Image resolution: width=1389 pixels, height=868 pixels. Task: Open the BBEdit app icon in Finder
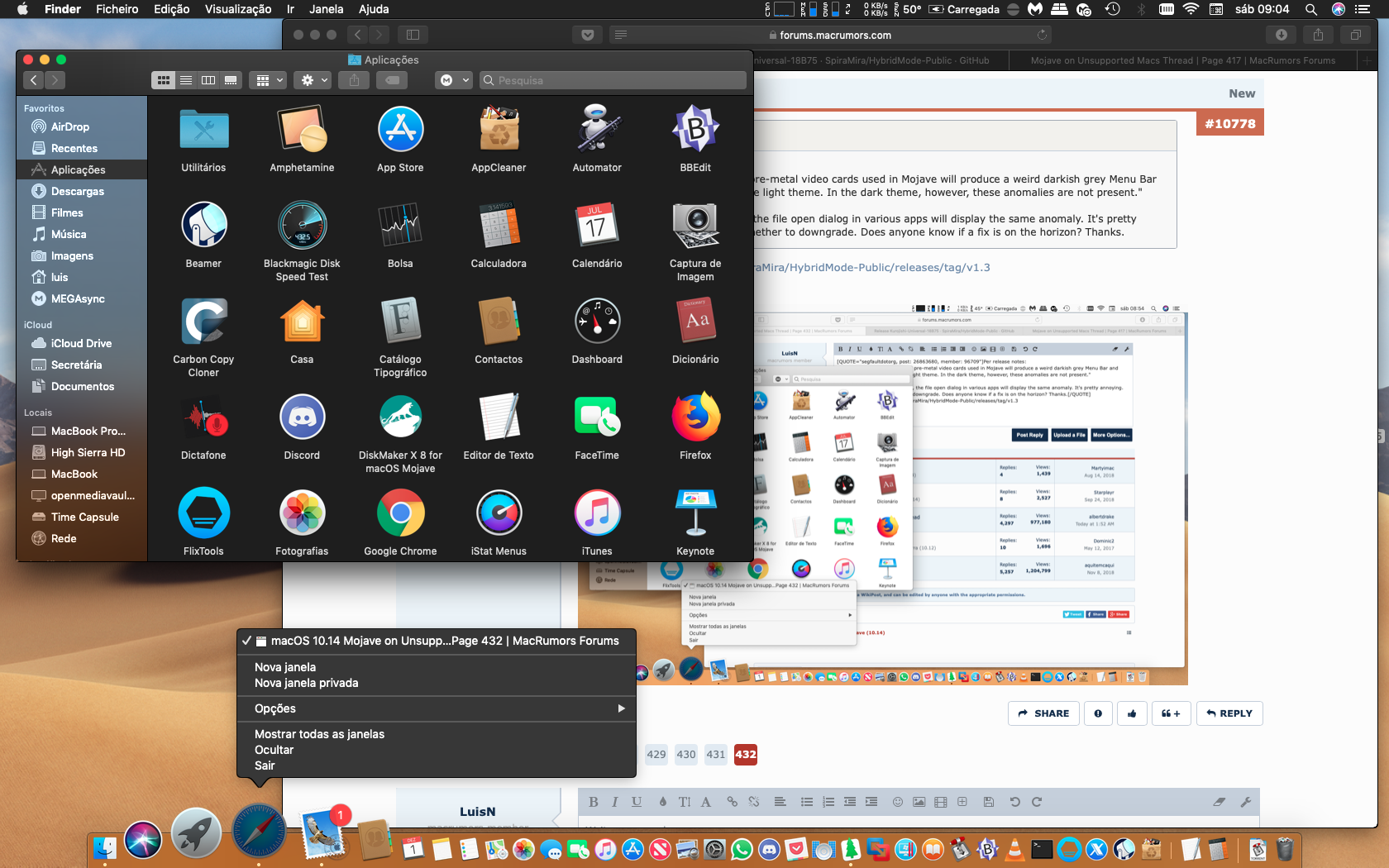pos(695,130)
